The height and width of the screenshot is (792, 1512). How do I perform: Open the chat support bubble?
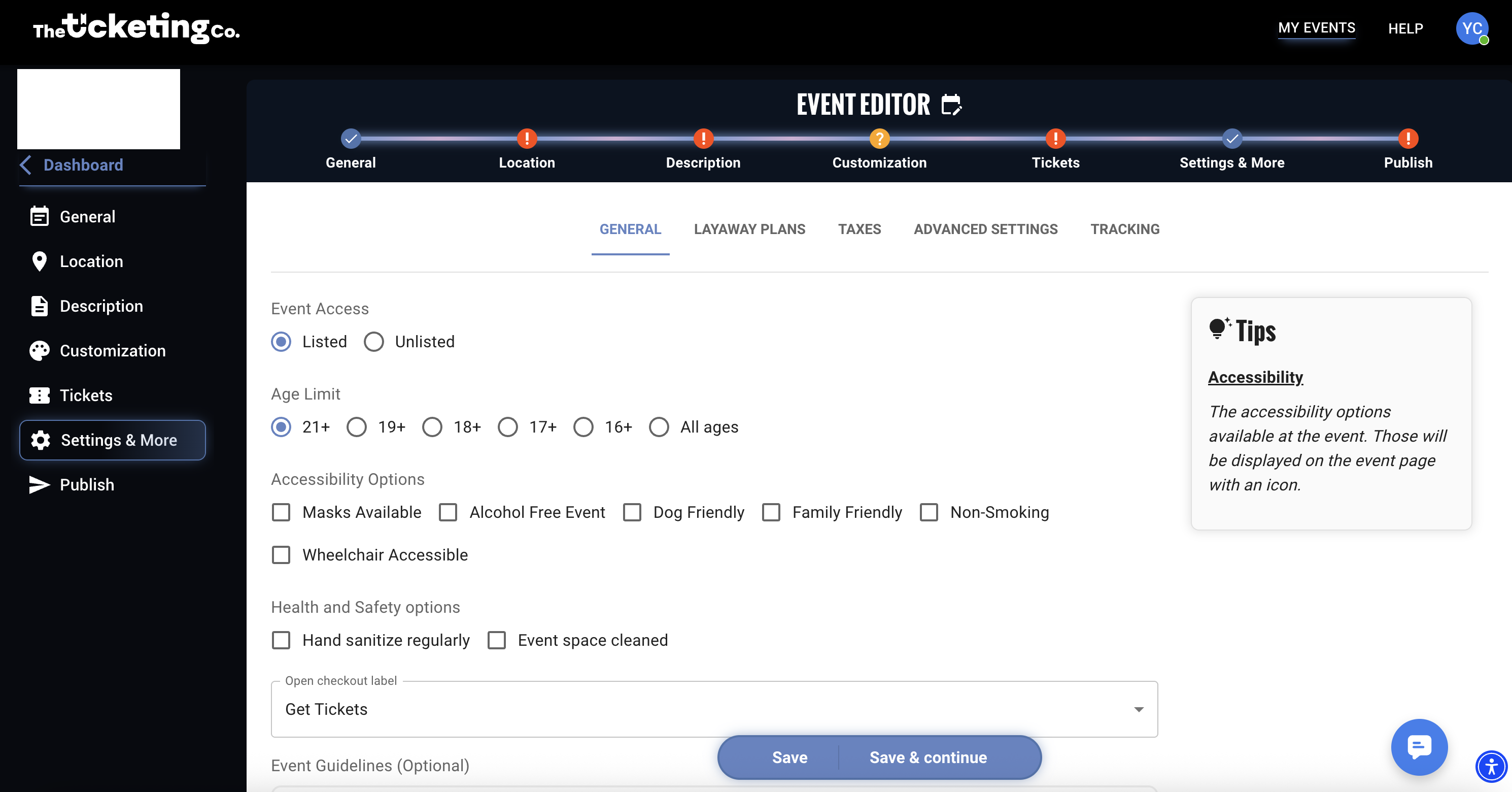[1419, 747]
